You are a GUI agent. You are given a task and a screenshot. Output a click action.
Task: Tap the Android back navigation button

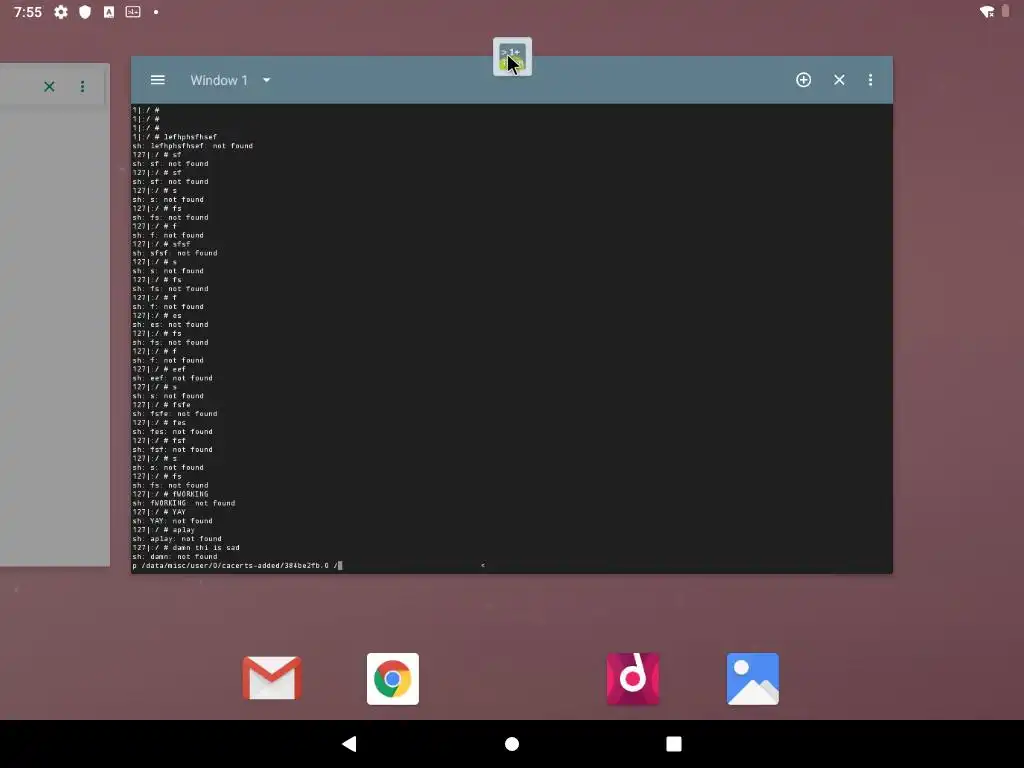pos(349,744)
